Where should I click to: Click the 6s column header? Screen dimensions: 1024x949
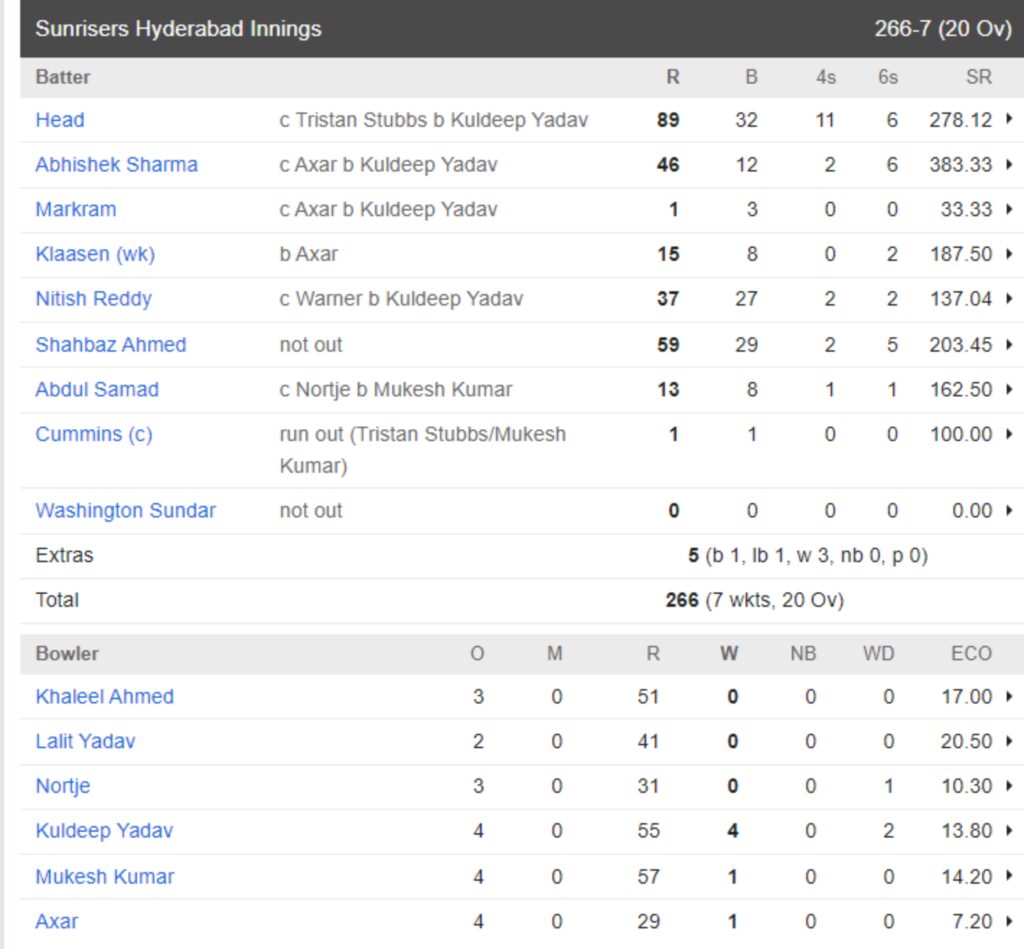tap(888, 77)
